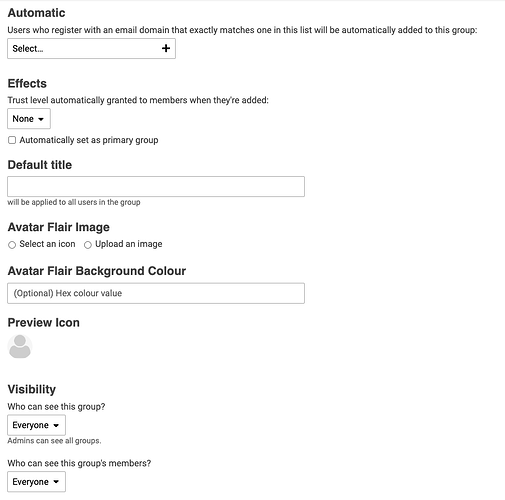Open the email domain Select... box

(x=91, y=48)
